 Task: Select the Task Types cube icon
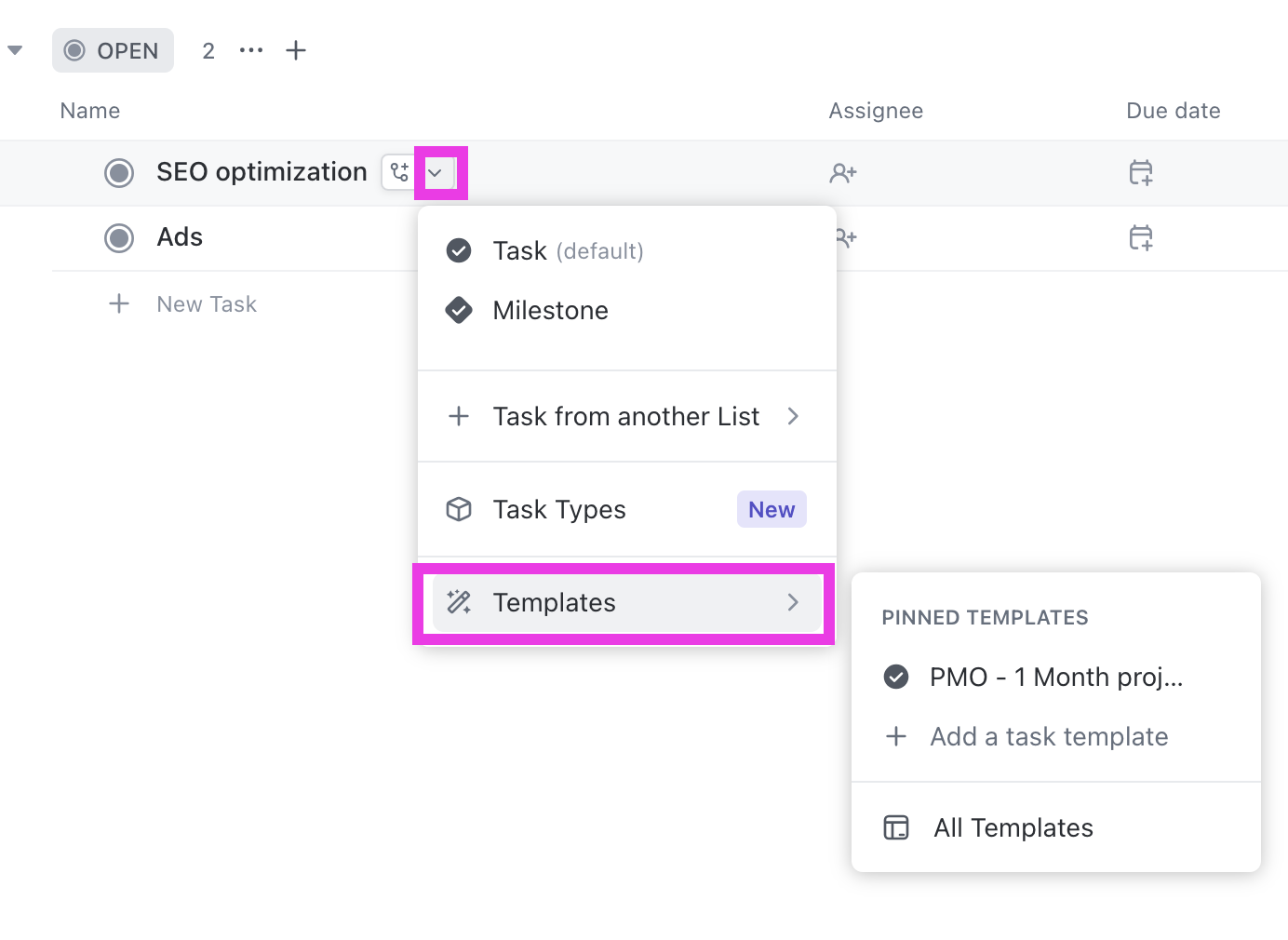[459, 509]
